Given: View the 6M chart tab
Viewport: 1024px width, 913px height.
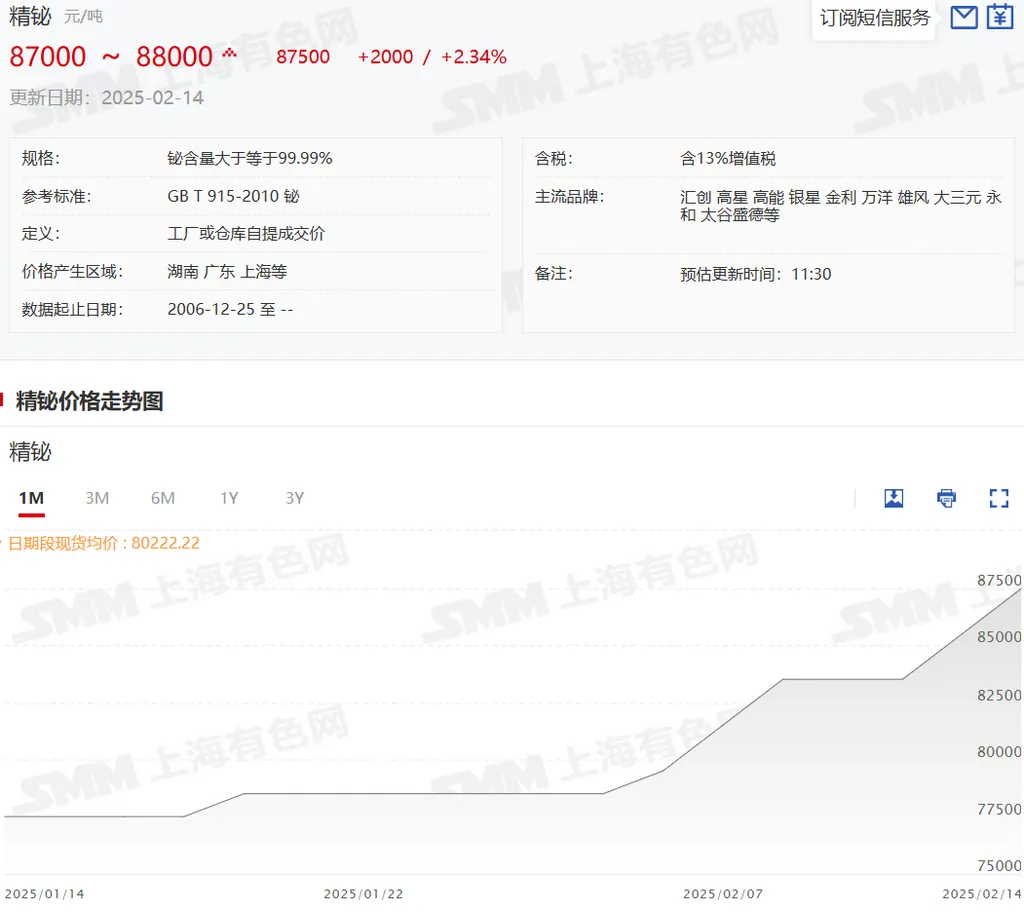Looking at the screenshot, I should [x=163, y=497].
